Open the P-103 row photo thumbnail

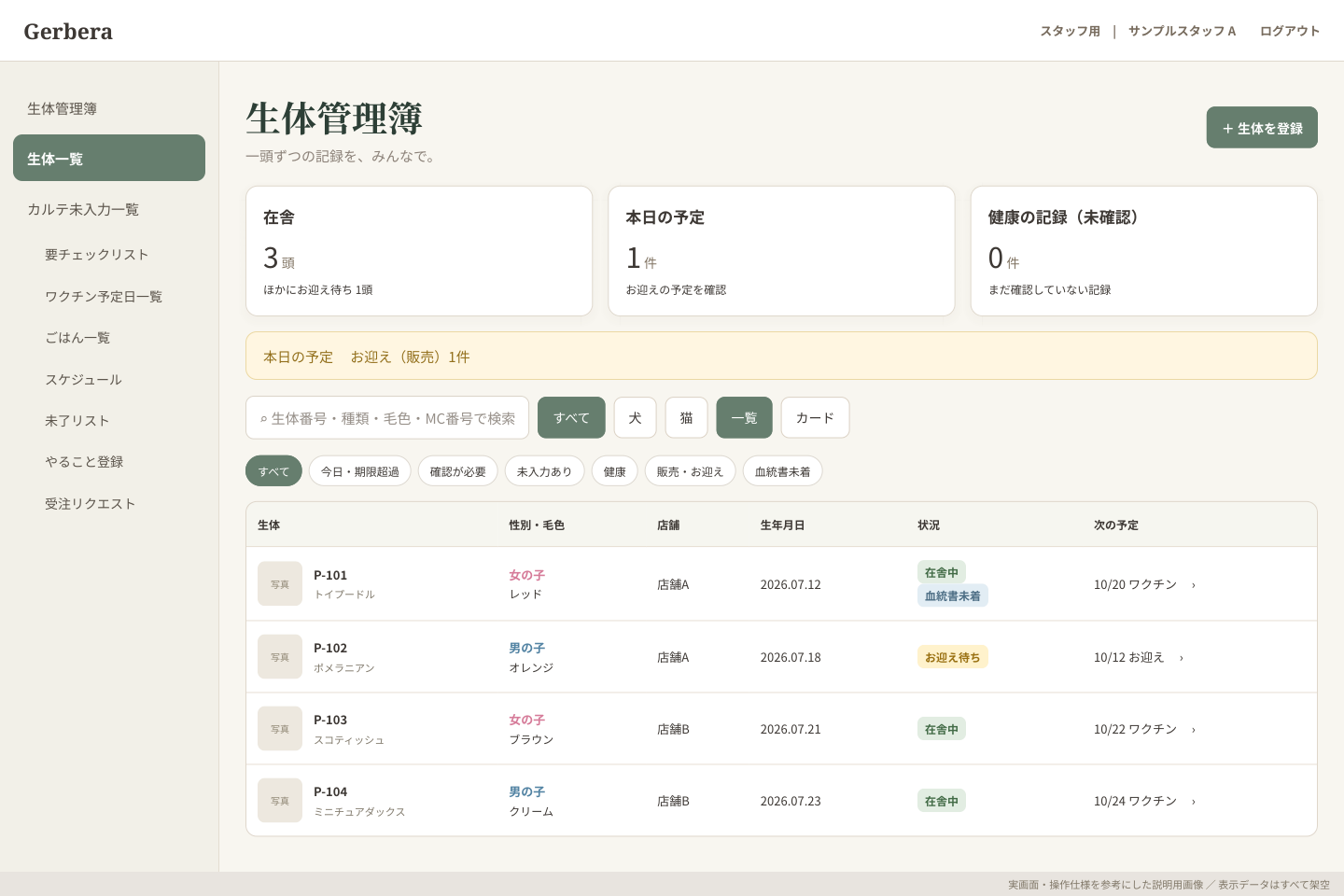tap(280, 729)
